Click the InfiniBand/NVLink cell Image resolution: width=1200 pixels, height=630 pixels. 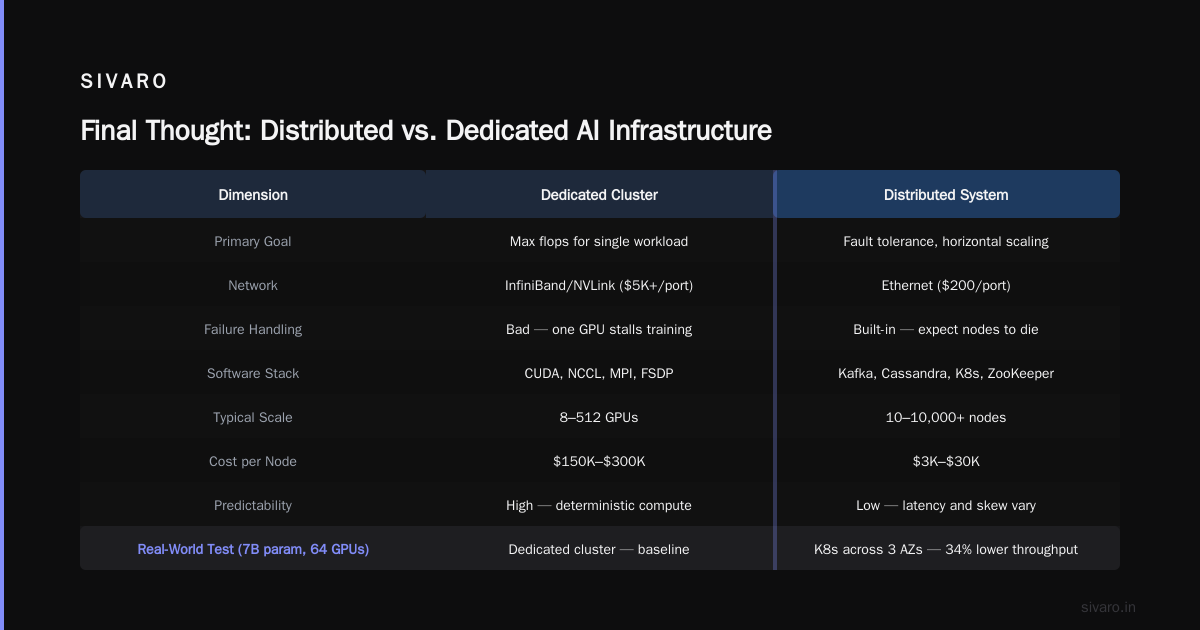click(599, 285)
